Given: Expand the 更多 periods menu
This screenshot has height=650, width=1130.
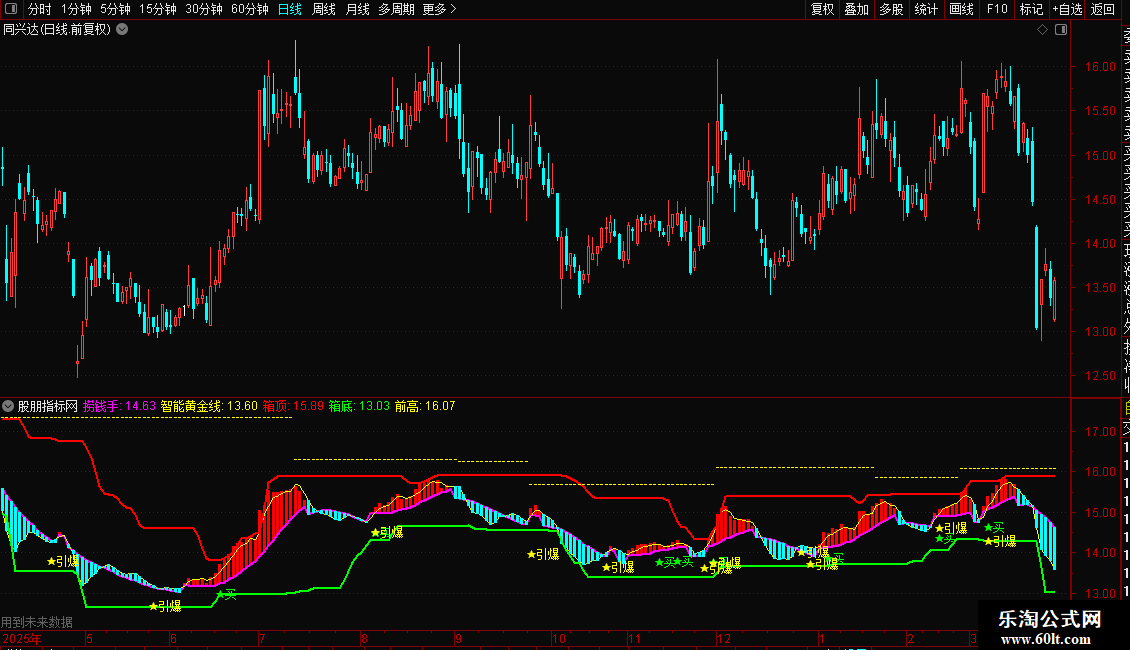Looking at the screenshot, I should point(440,9).
